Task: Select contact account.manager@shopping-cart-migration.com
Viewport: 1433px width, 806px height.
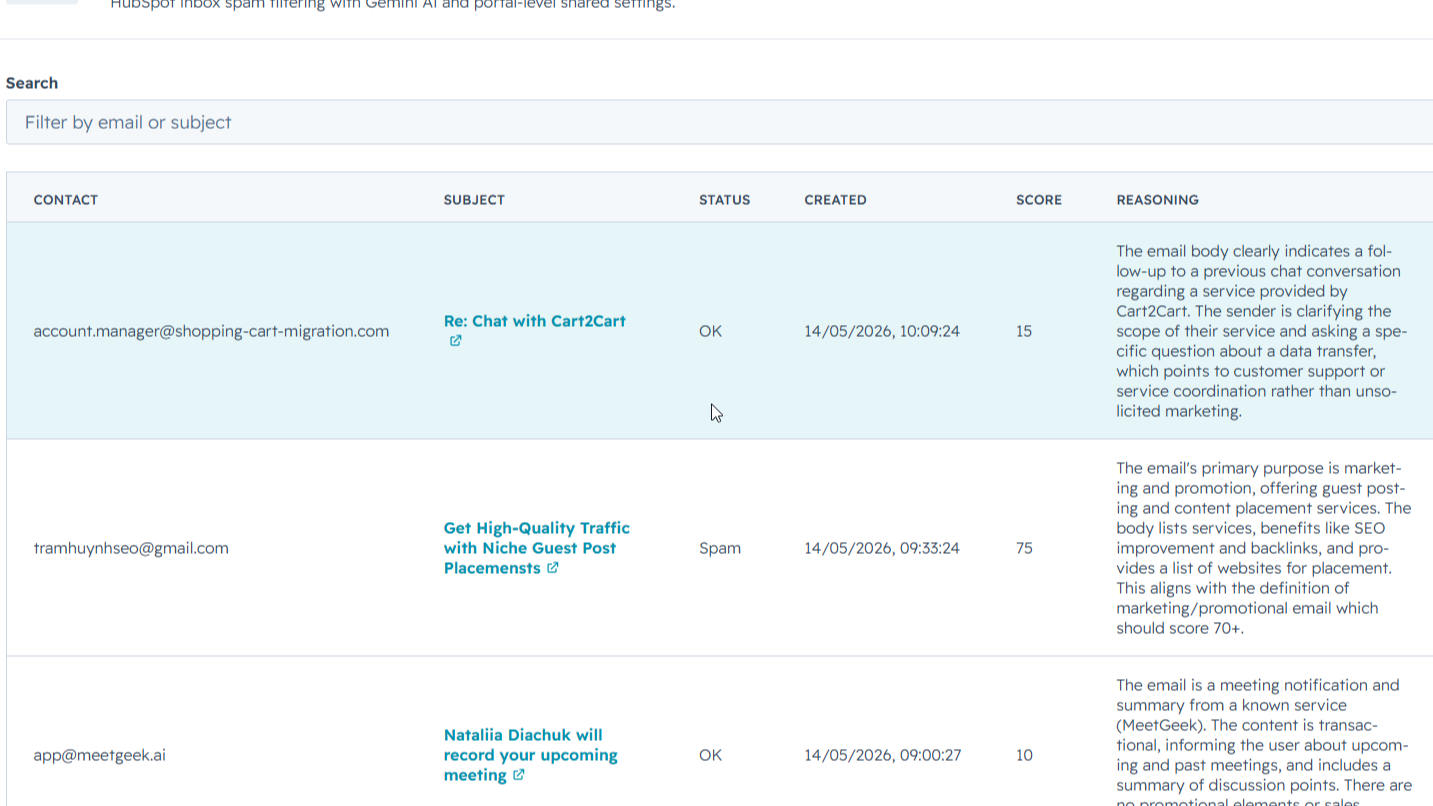Action: tap(211, 331)
